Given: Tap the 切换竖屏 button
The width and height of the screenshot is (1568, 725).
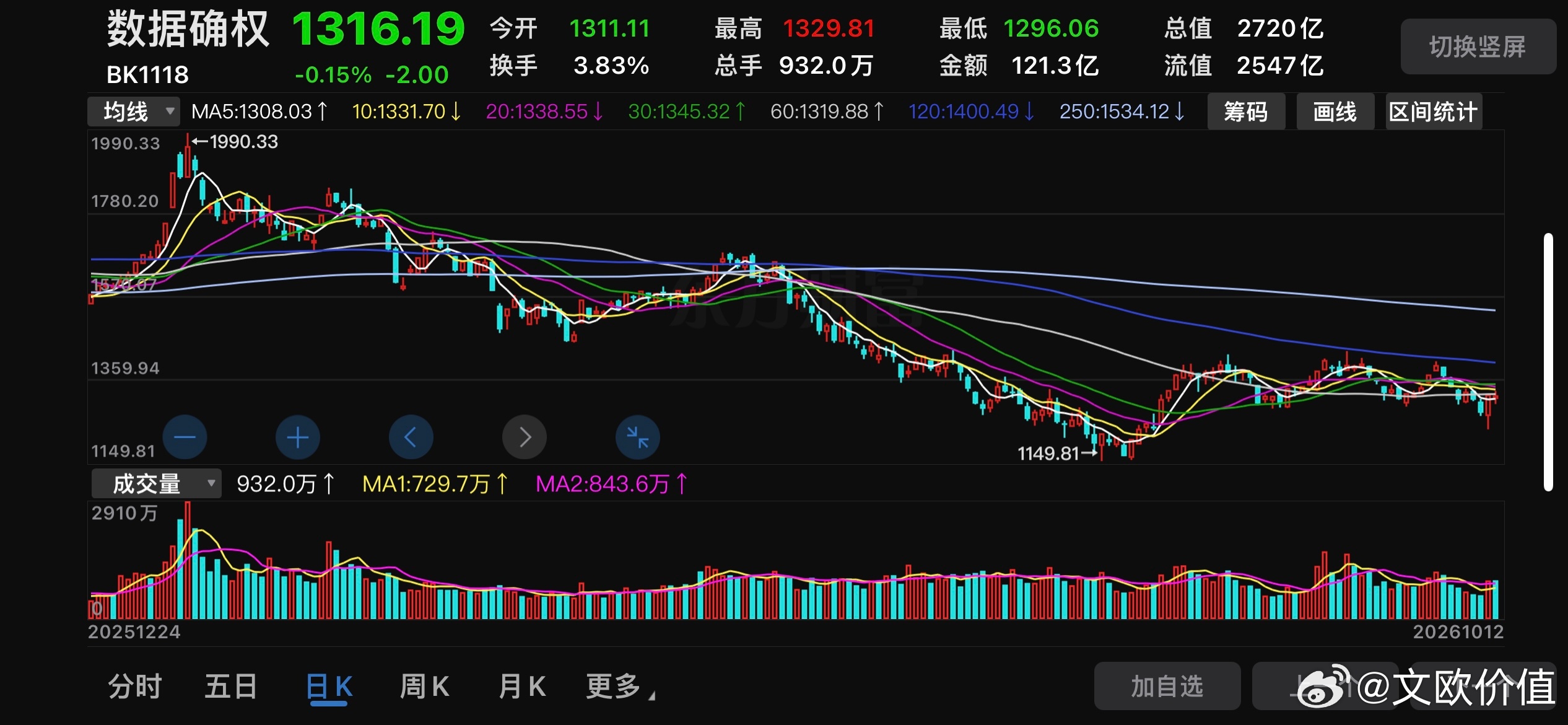Looking at the screenshot, I should 1478,46.
